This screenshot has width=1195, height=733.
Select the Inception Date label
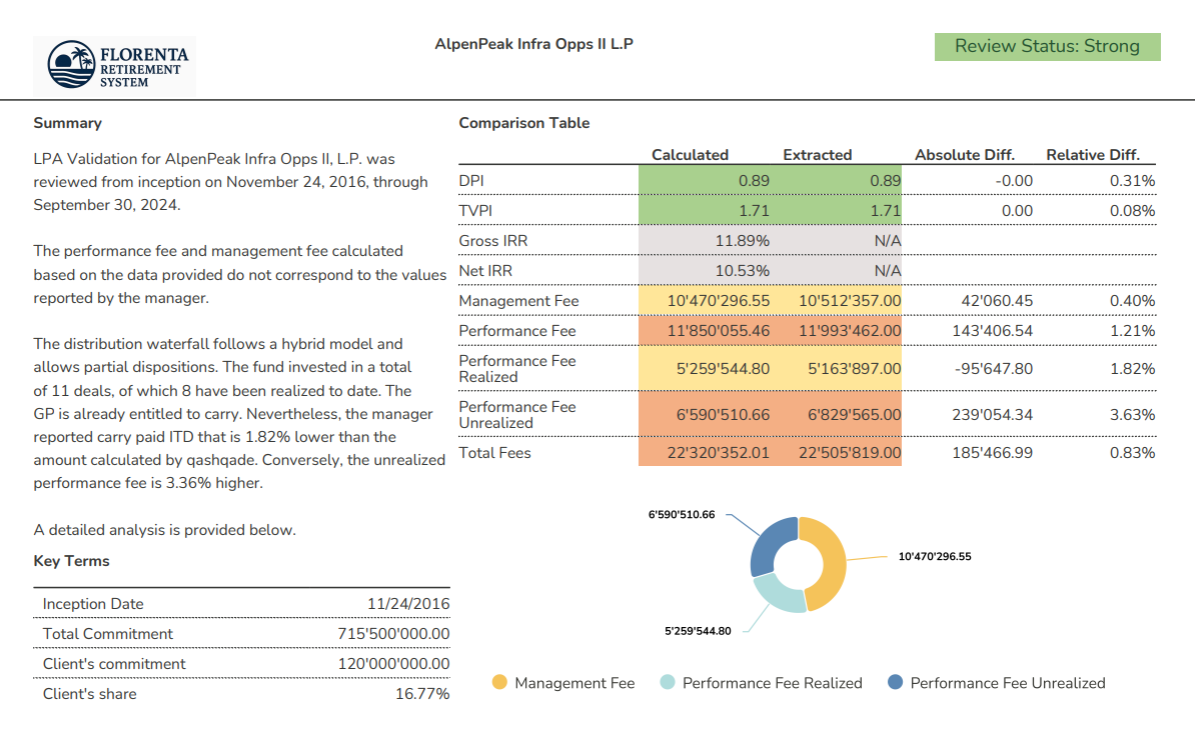[93, 604]
